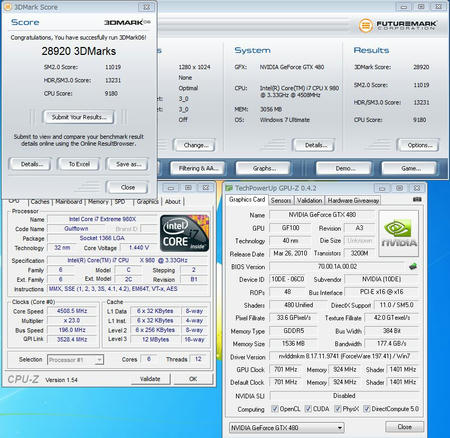Click the 28920 3DMarks score text

click(79, 51)
